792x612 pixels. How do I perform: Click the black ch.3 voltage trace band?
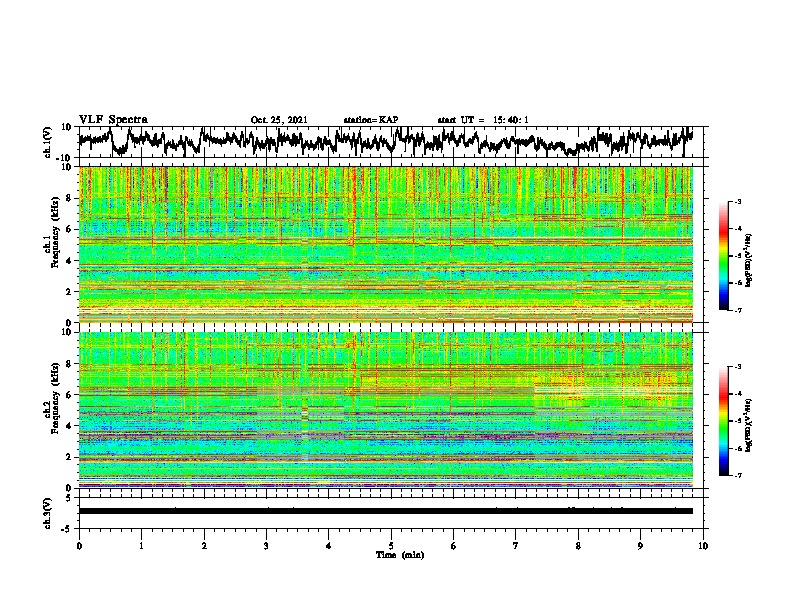tap(386, 511)
